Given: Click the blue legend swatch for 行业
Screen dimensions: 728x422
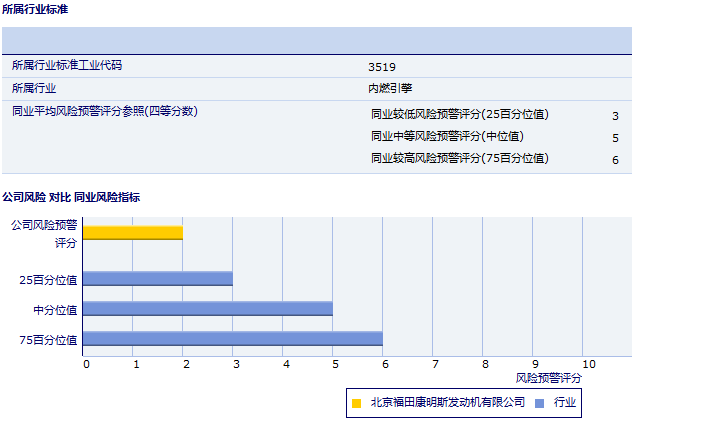Looking at the screenshot, I should pos(540,403).
